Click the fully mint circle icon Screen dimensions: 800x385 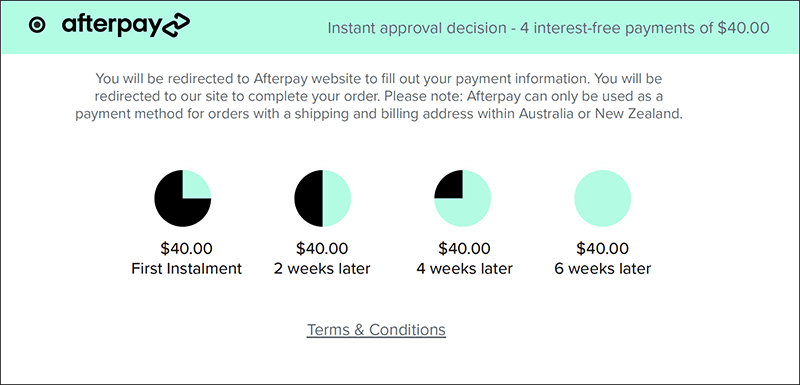coord(603,198)
